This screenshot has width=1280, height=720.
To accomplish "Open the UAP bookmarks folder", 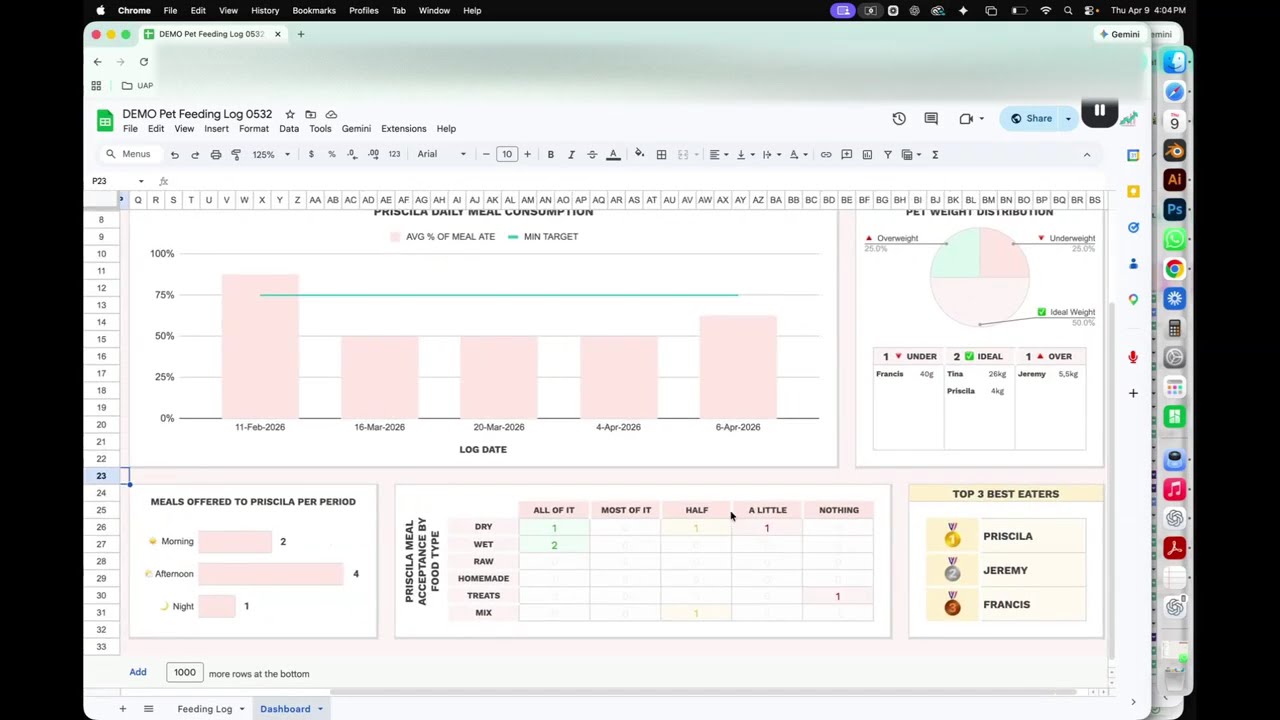I will 138,86.
